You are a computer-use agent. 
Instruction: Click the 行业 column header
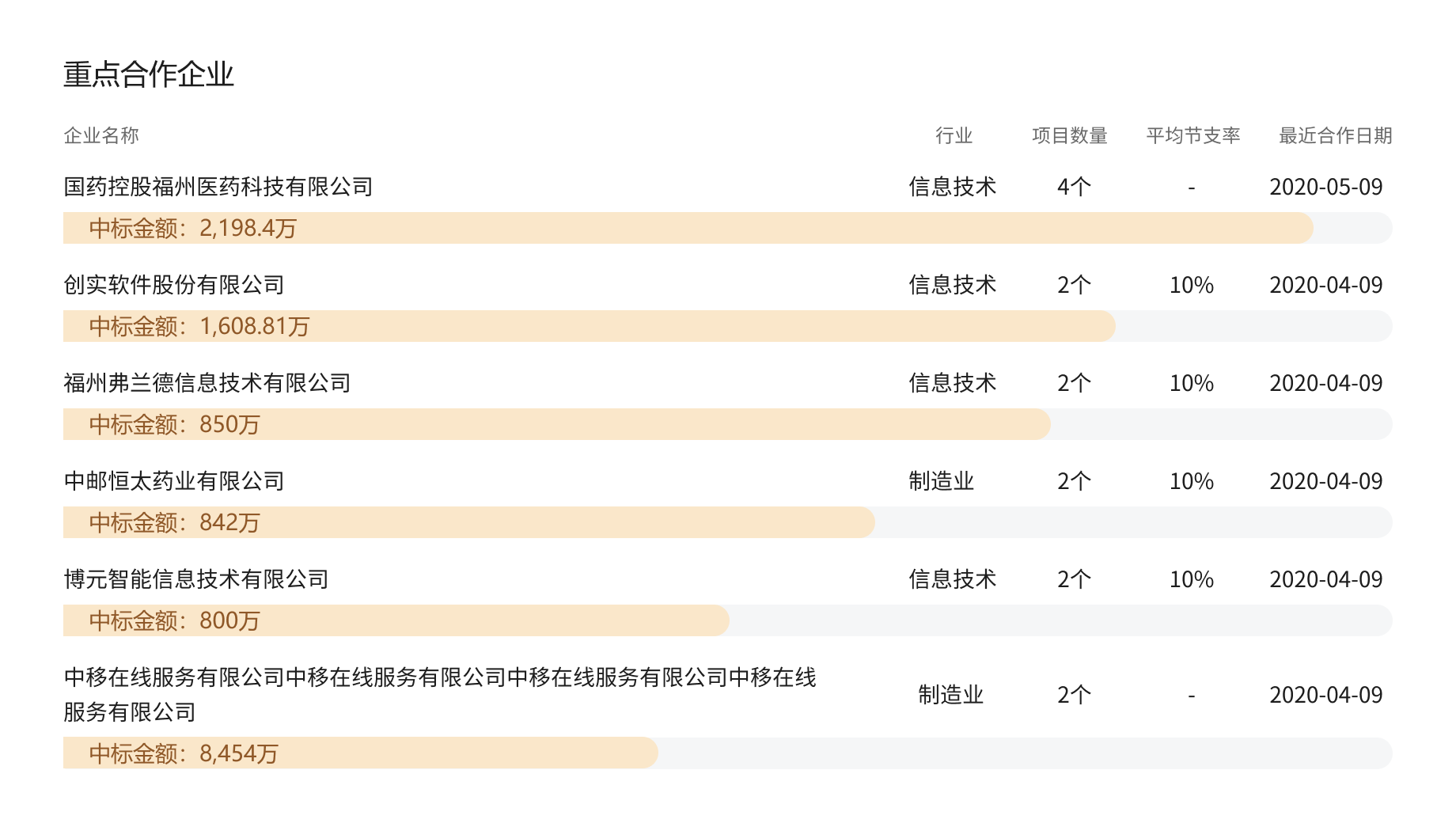954,136
